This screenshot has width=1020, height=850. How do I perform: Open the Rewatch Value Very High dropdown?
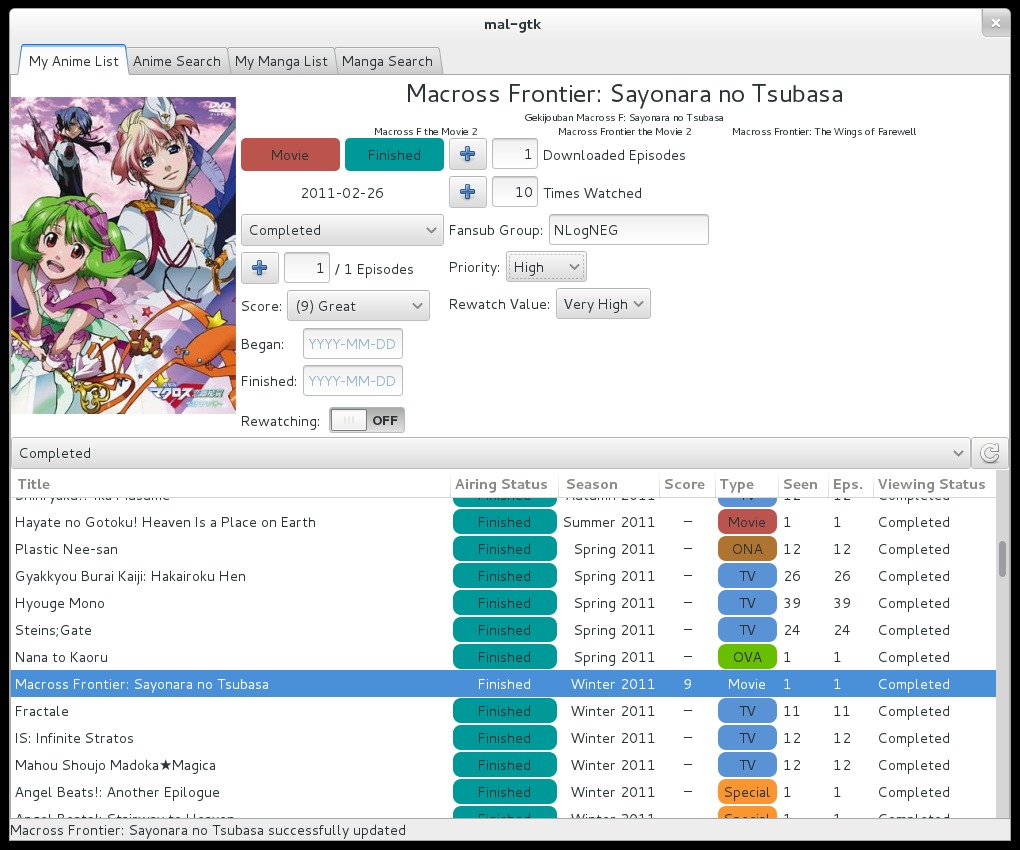point(603,304)
